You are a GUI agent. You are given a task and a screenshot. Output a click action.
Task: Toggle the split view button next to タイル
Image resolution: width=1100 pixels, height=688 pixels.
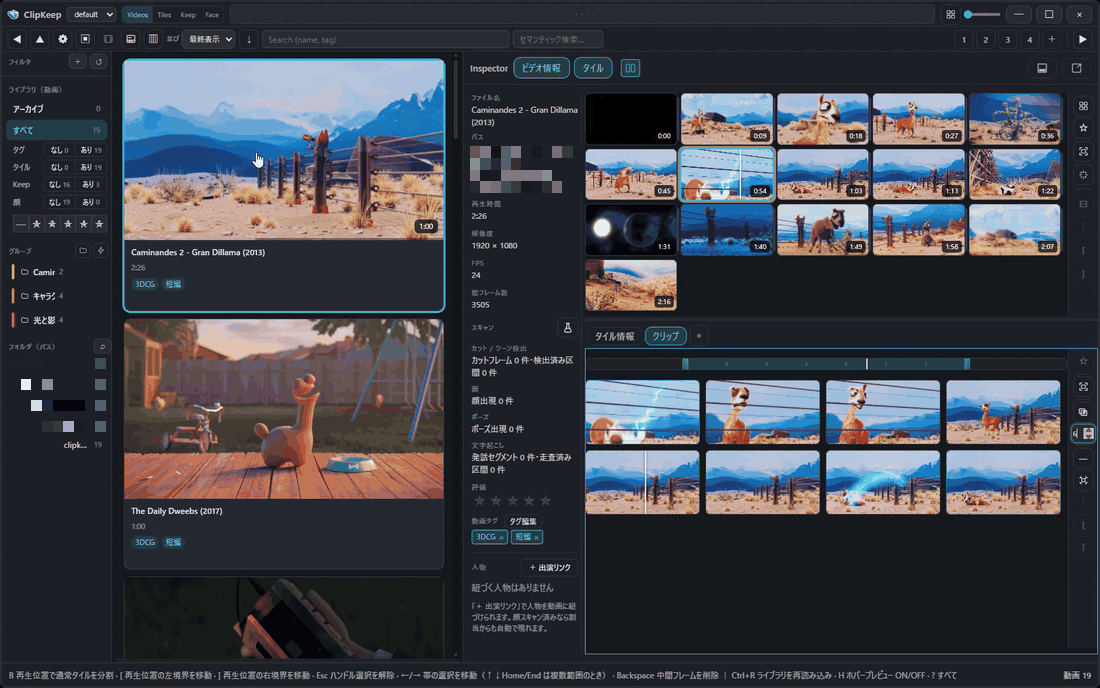pos(630,68)
